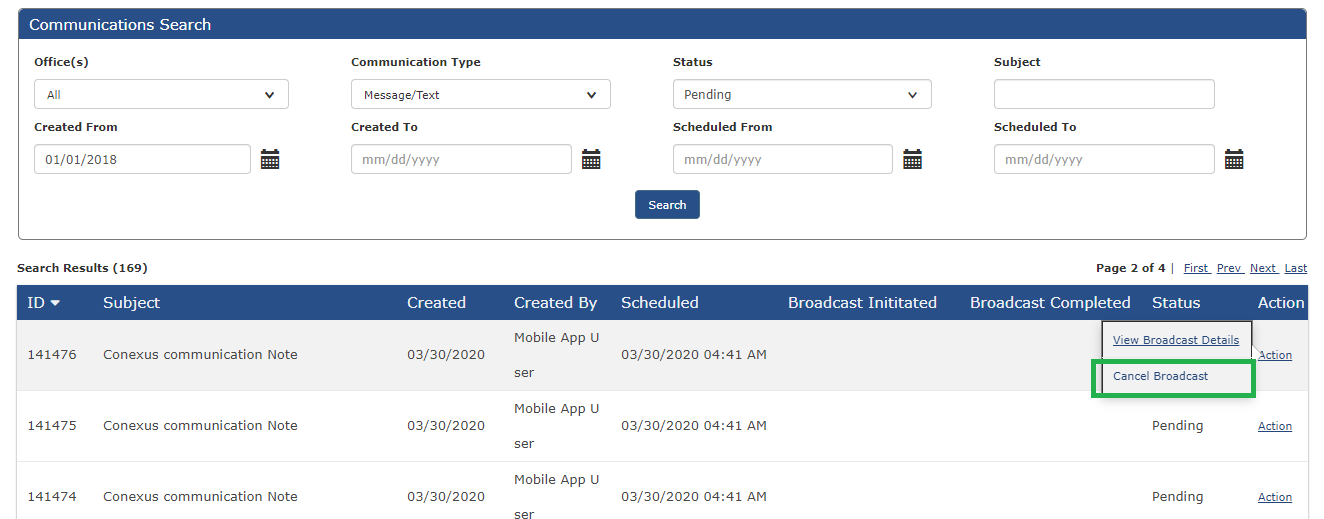The height and width of the screenshot is (519, 1324).
Task: Open the Scheduled From calendar picker
Action: click(x=912, y=159)
